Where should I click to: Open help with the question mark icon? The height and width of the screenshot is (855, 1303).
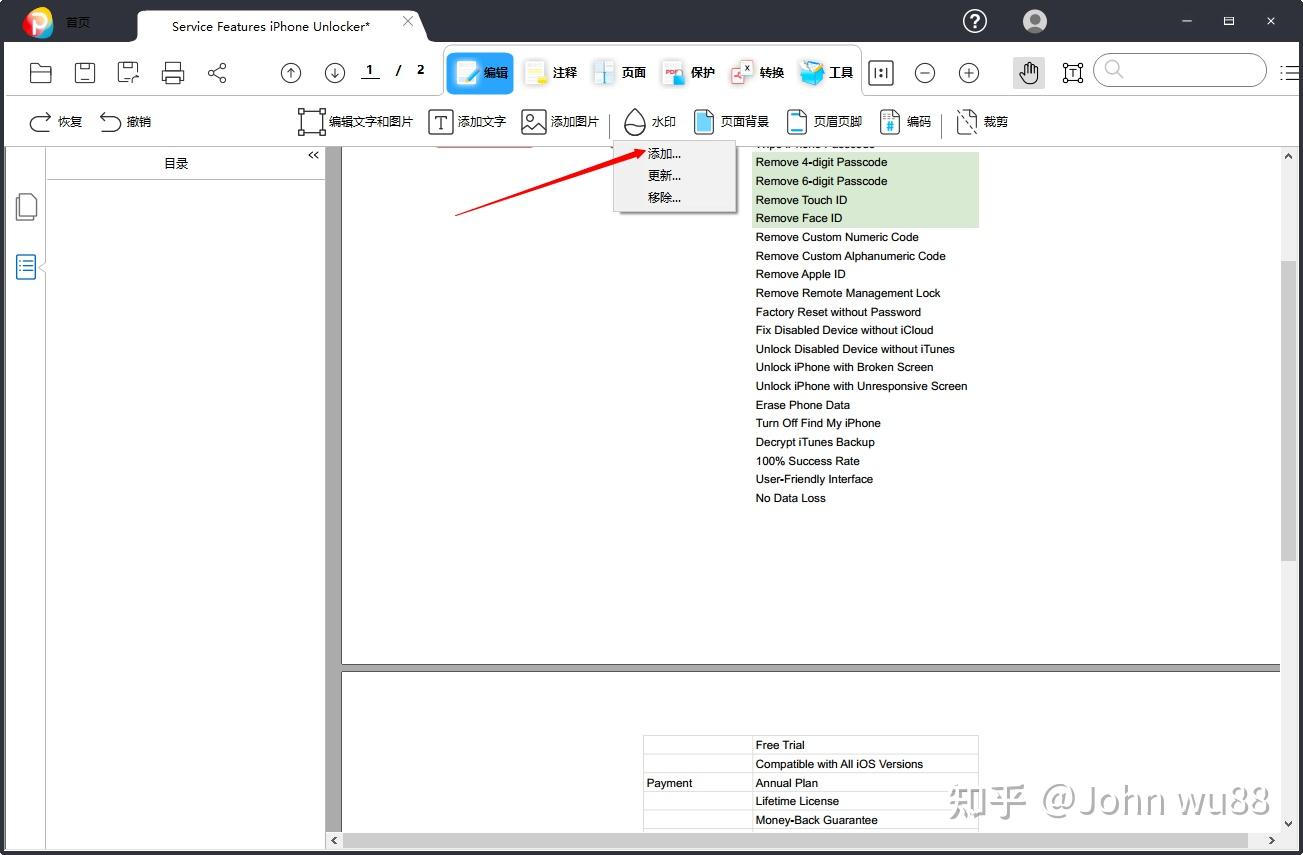pyautogui.click(x=974, y=21)
